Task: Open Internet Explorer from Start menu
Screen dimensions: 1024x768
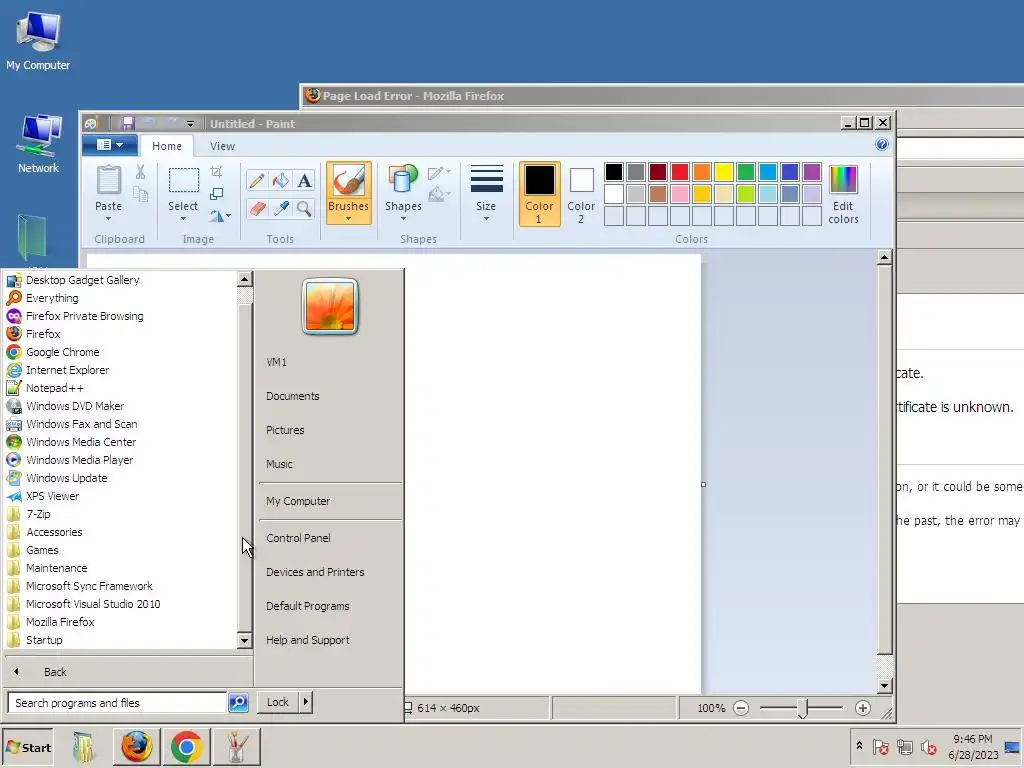Action: [67, 370]
